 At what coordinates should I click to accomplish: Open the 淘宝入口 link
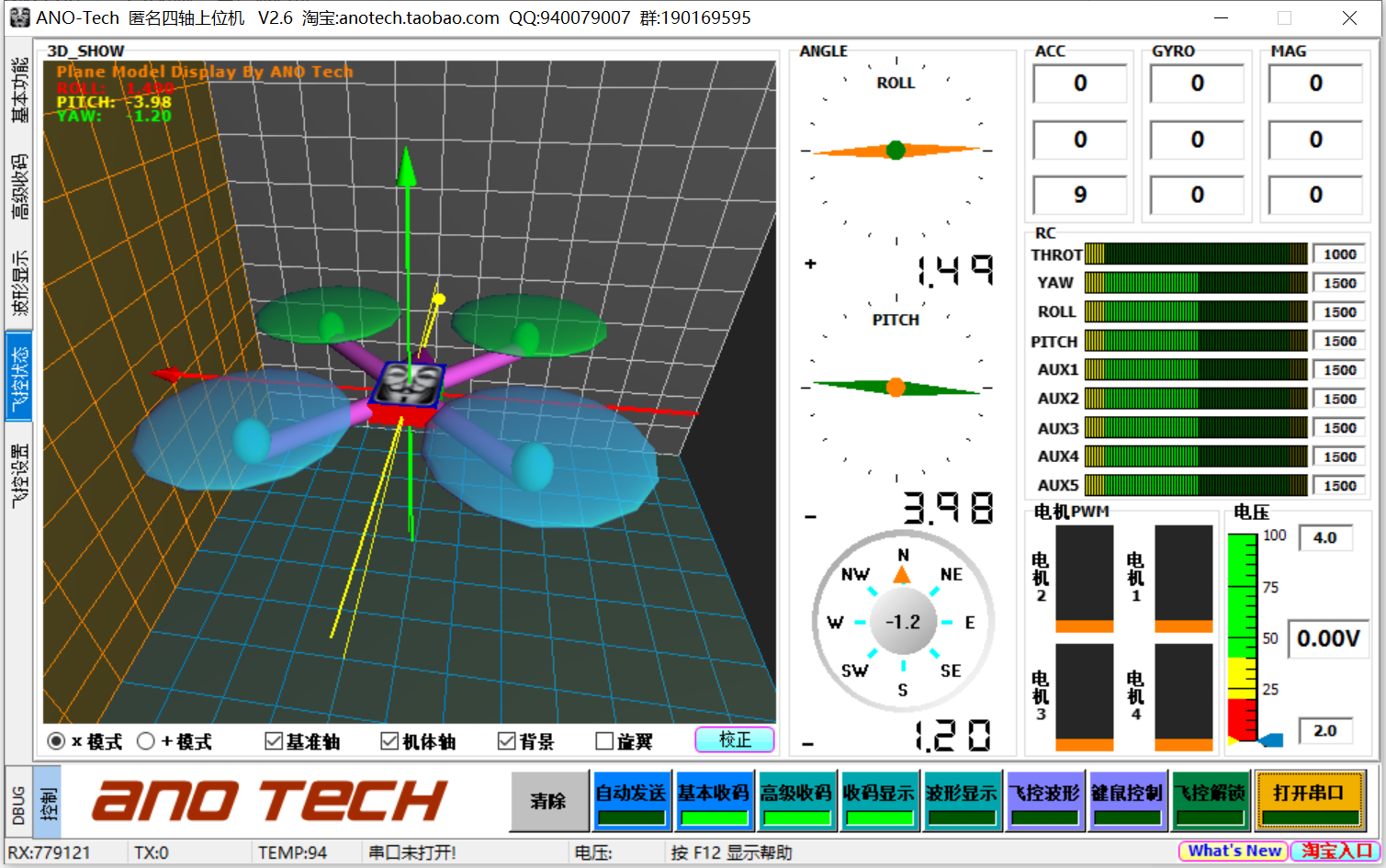click(1336, 851)
